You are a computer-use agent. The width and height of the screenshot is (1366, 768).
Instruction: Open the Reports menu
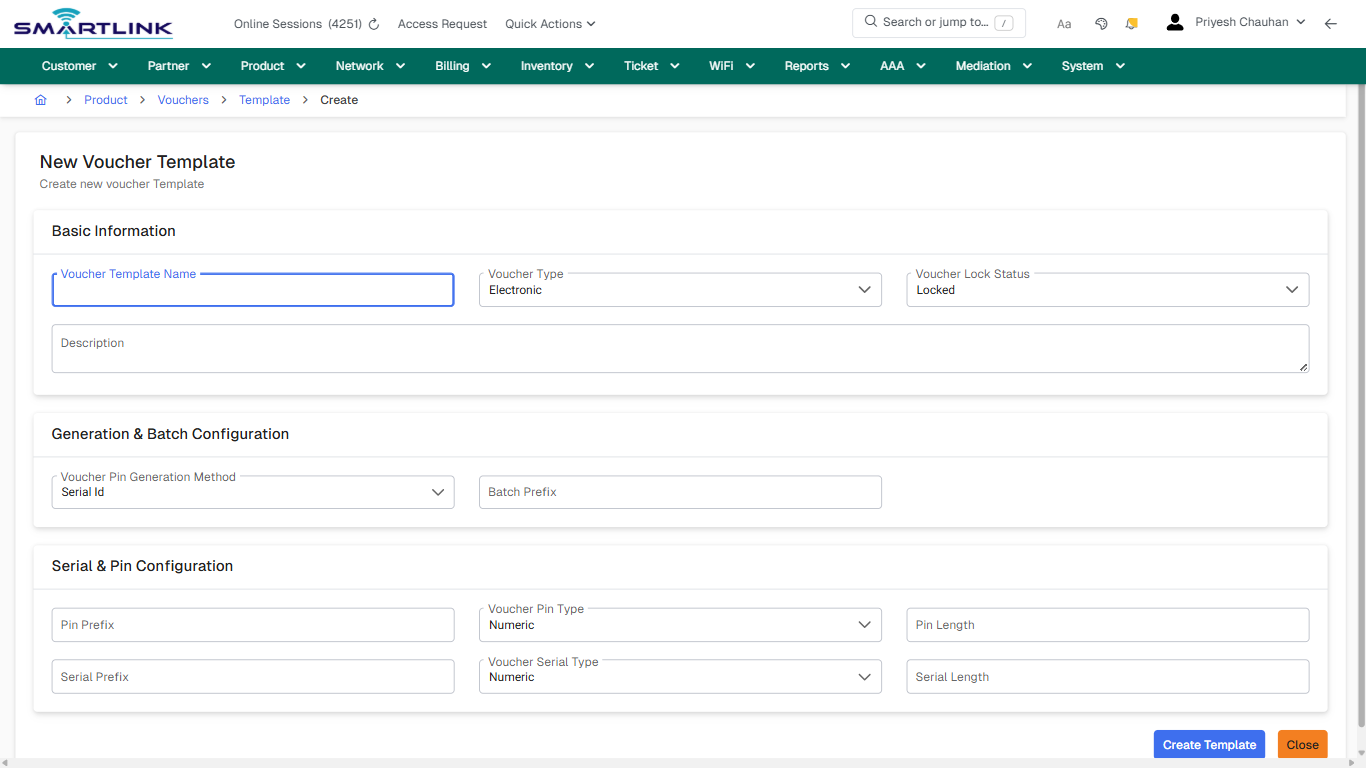click(807, 65)
